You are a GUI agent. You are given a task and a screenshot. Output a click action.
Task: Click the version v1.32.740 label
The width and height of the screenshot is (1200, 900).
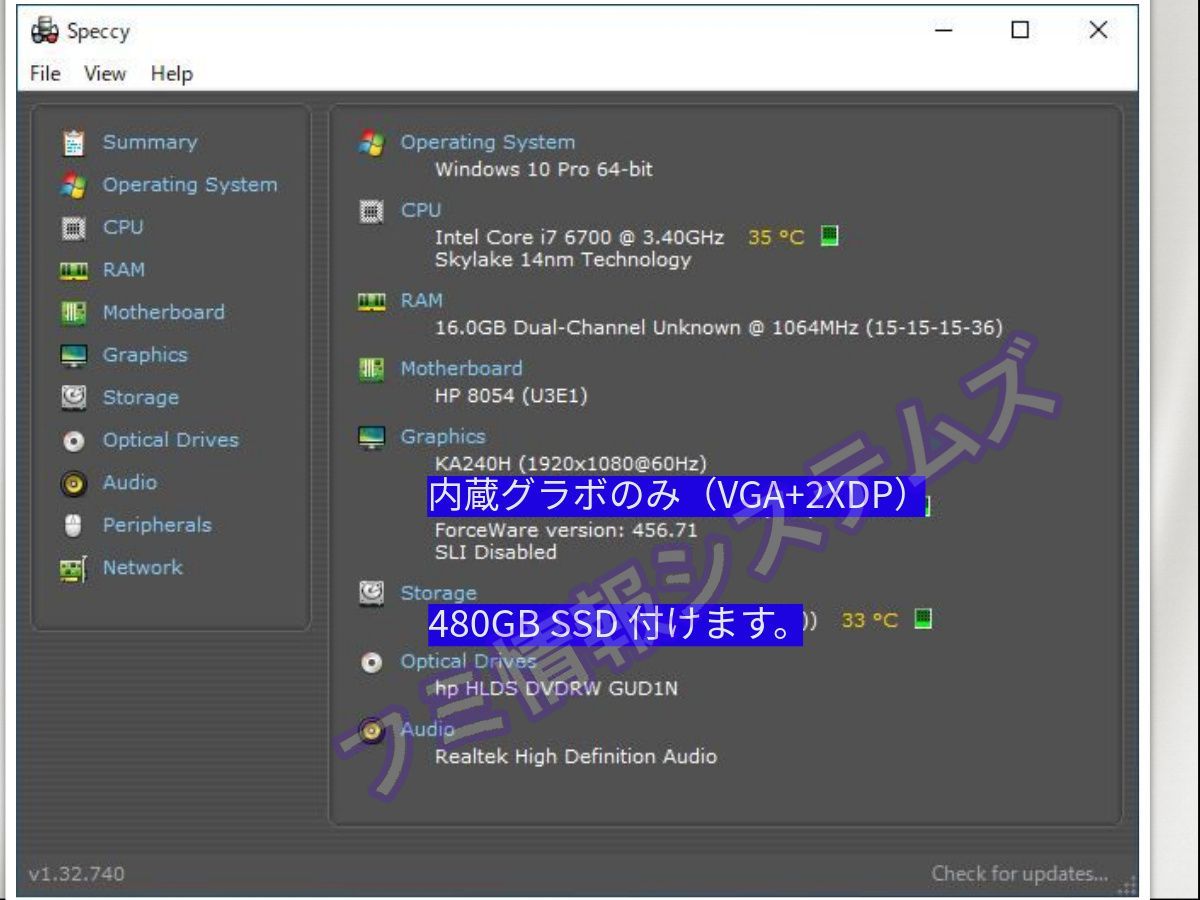[x=77, y=873]
